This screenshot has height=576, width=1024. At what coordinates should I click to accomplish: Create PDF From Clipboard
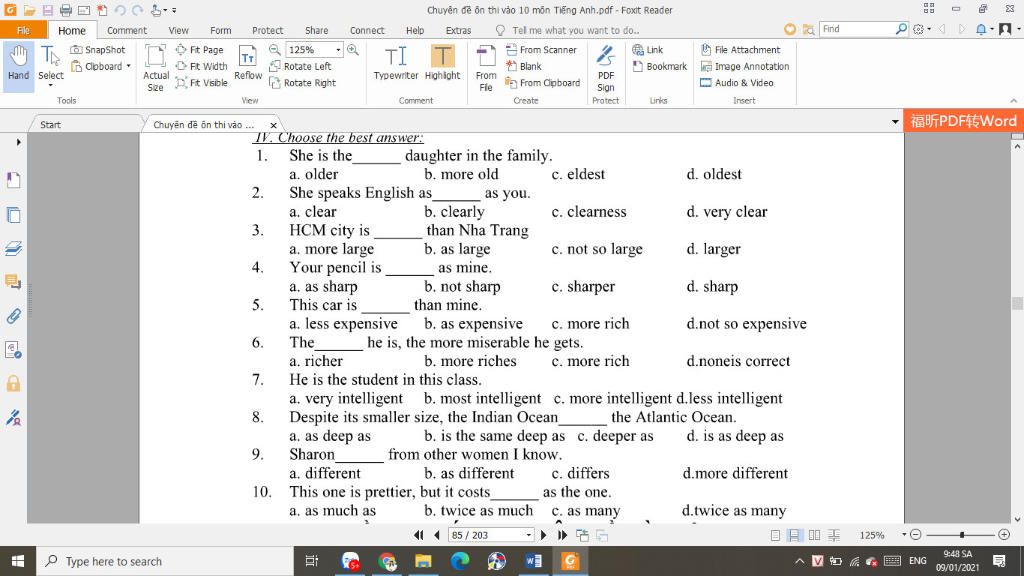(543, 83)
